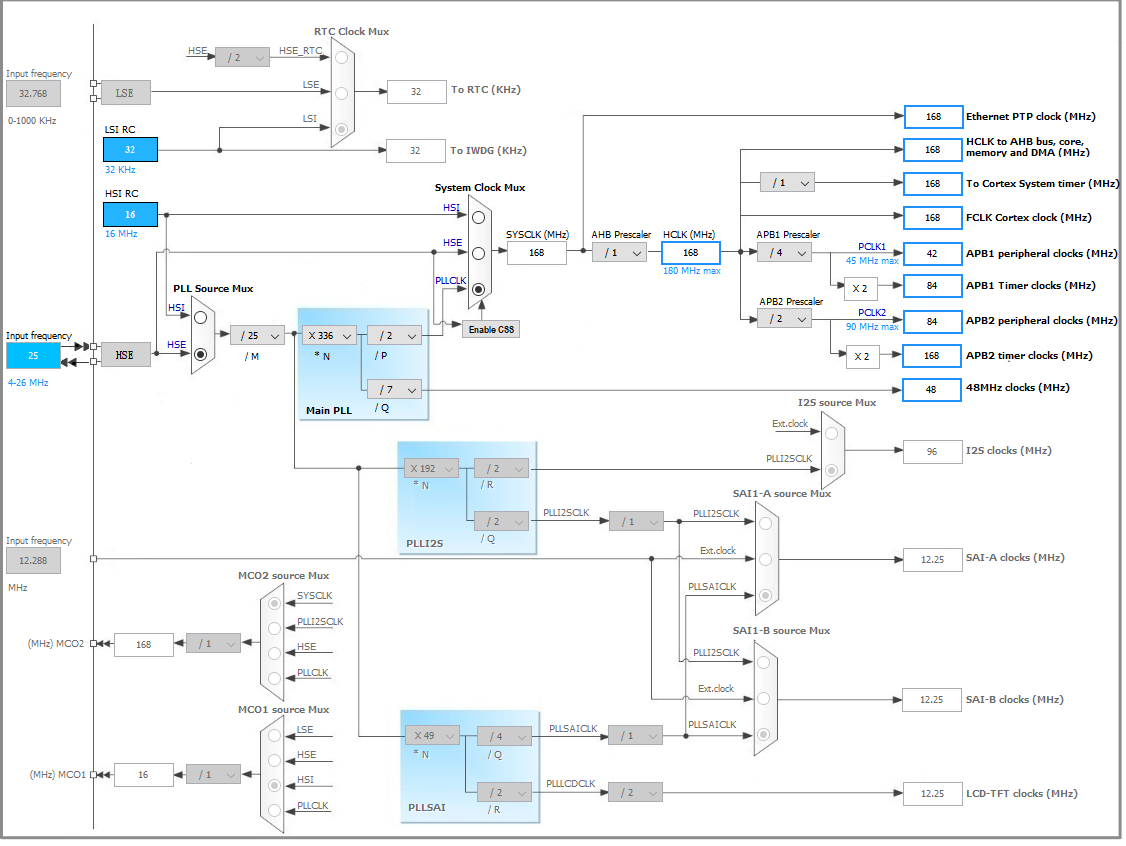1126x846 pixels.
Task: Open the AHB Prescaler divider dropdown
Action: pyautogui.click(x=619, y=253)
